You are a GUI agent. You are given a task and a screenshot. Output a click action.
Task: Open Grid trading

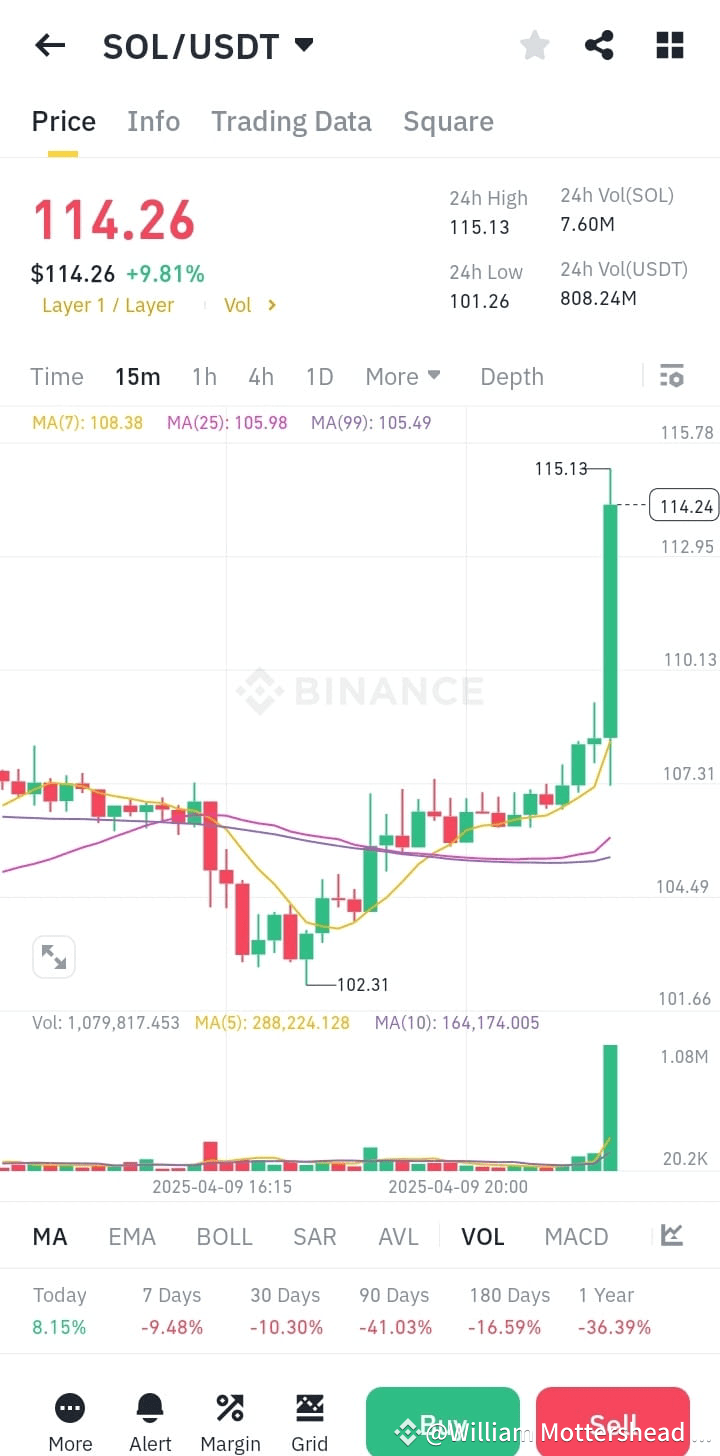[309, 1414]
